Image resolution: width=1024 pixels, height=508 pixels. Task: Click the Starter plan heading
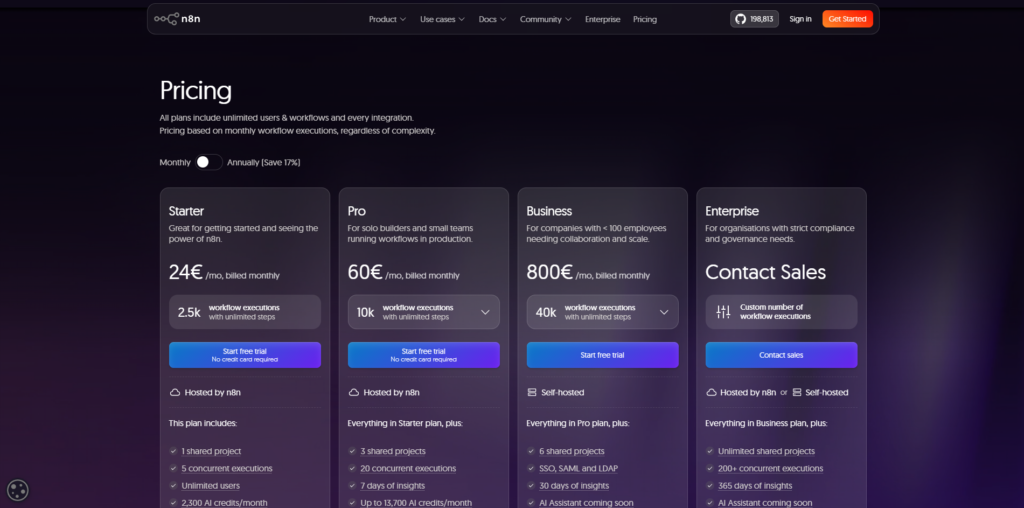coord(186,211)
